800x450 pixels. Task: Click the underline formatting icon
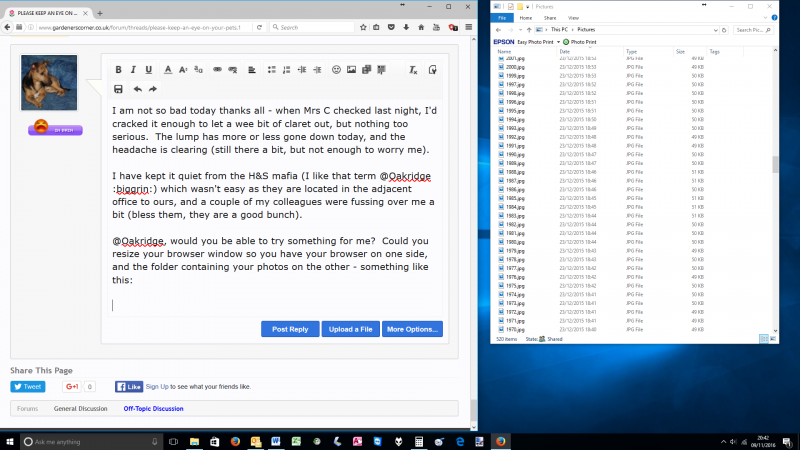coord(149,70)
